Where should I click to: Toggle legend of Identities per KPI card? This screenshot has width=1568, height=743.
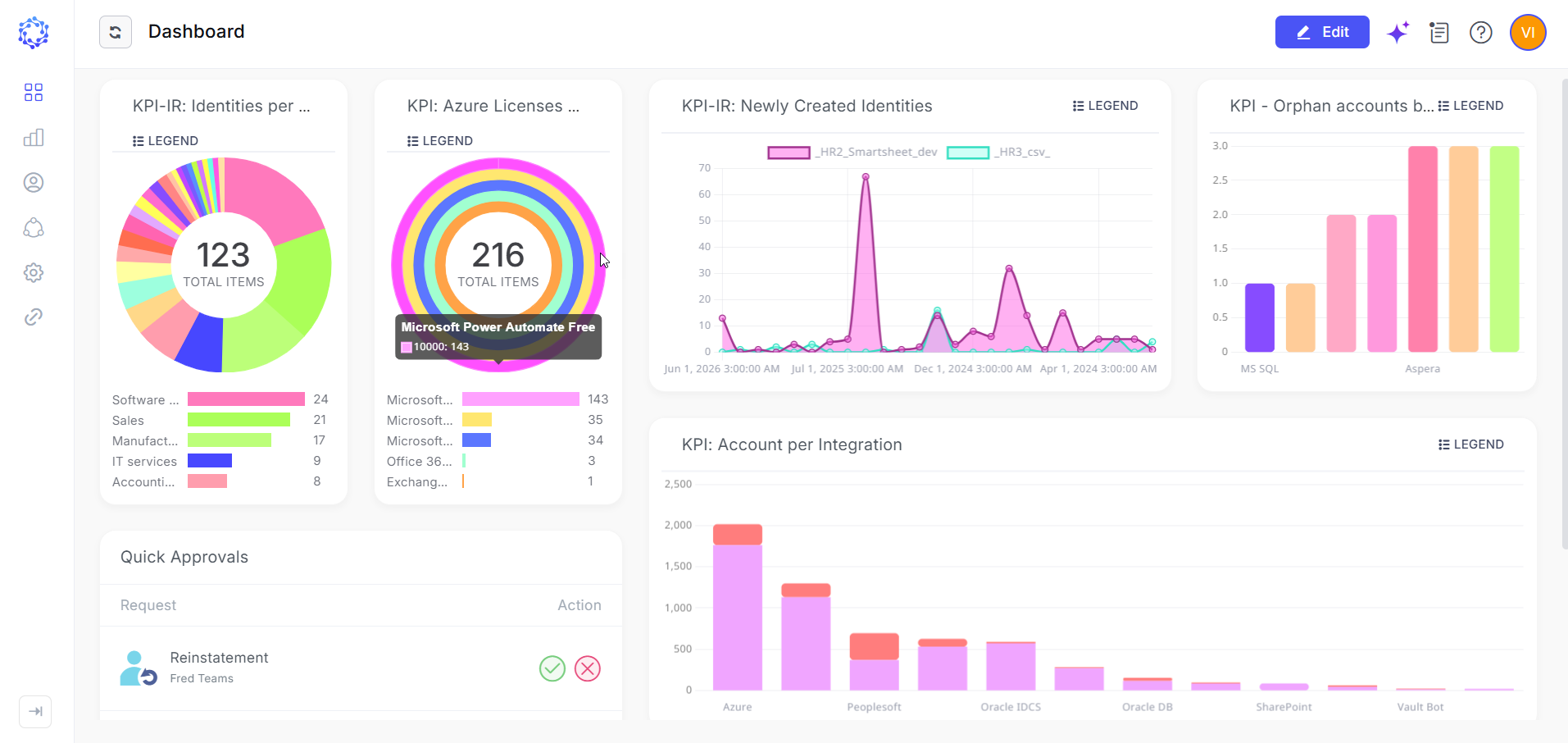166,141
